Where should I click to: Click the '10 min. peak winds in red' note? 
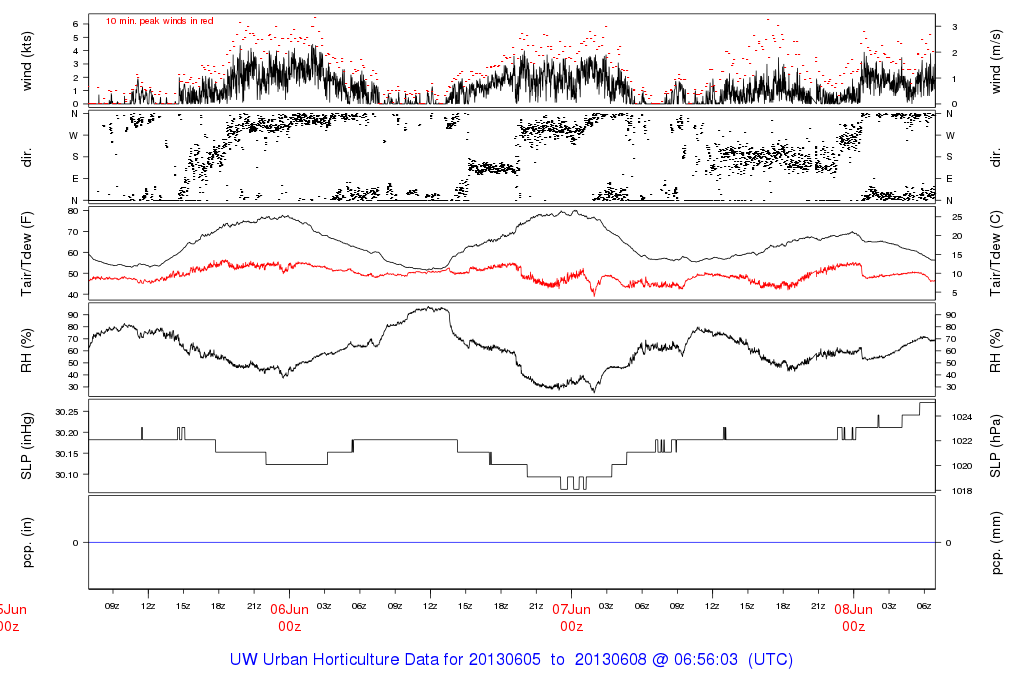(x=159, y=21)
